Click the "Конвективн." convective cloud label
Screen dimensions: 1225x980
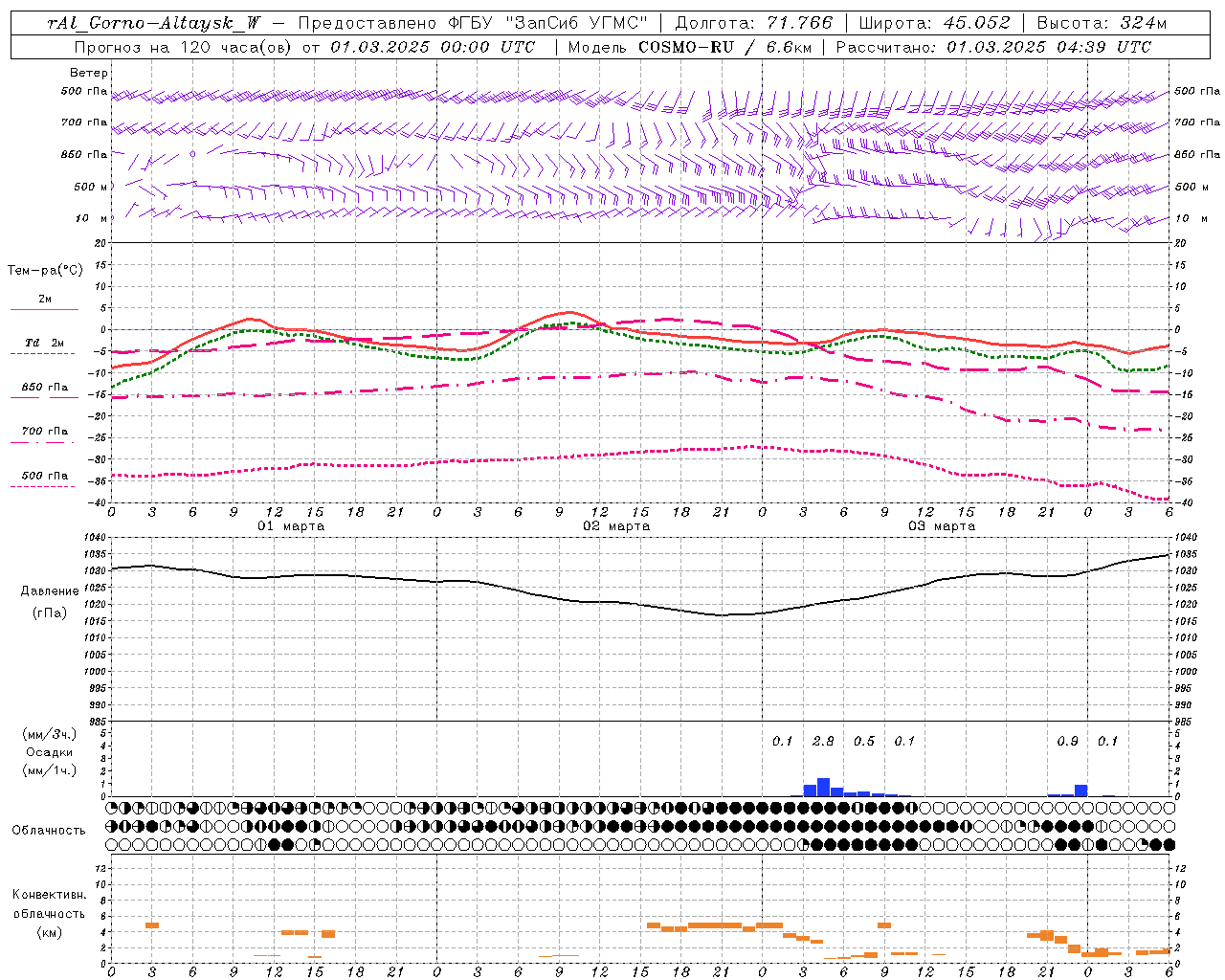tap(49, 895)
